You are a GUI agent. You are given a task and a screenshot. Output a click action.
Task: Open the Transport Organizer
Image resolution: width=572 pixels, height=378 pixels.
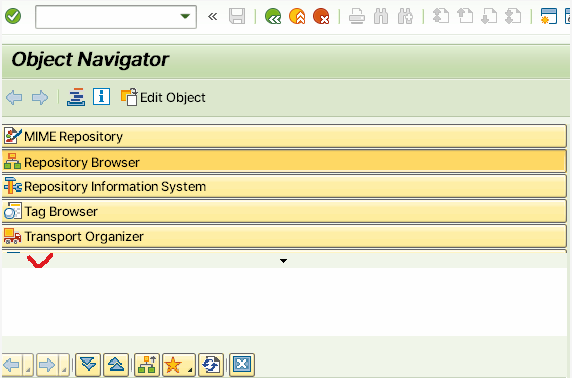[x=285, y=236]
